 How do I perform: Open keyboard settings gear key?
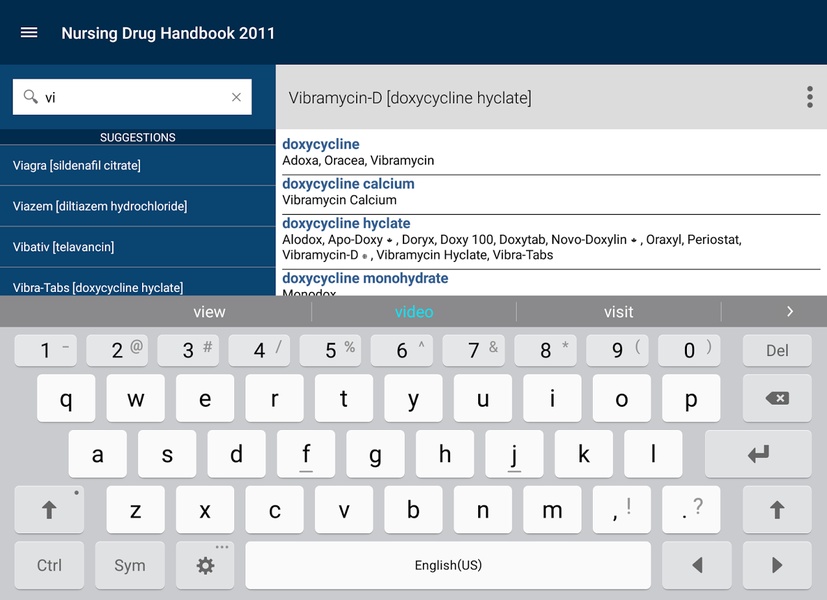[x=205, y=565]
